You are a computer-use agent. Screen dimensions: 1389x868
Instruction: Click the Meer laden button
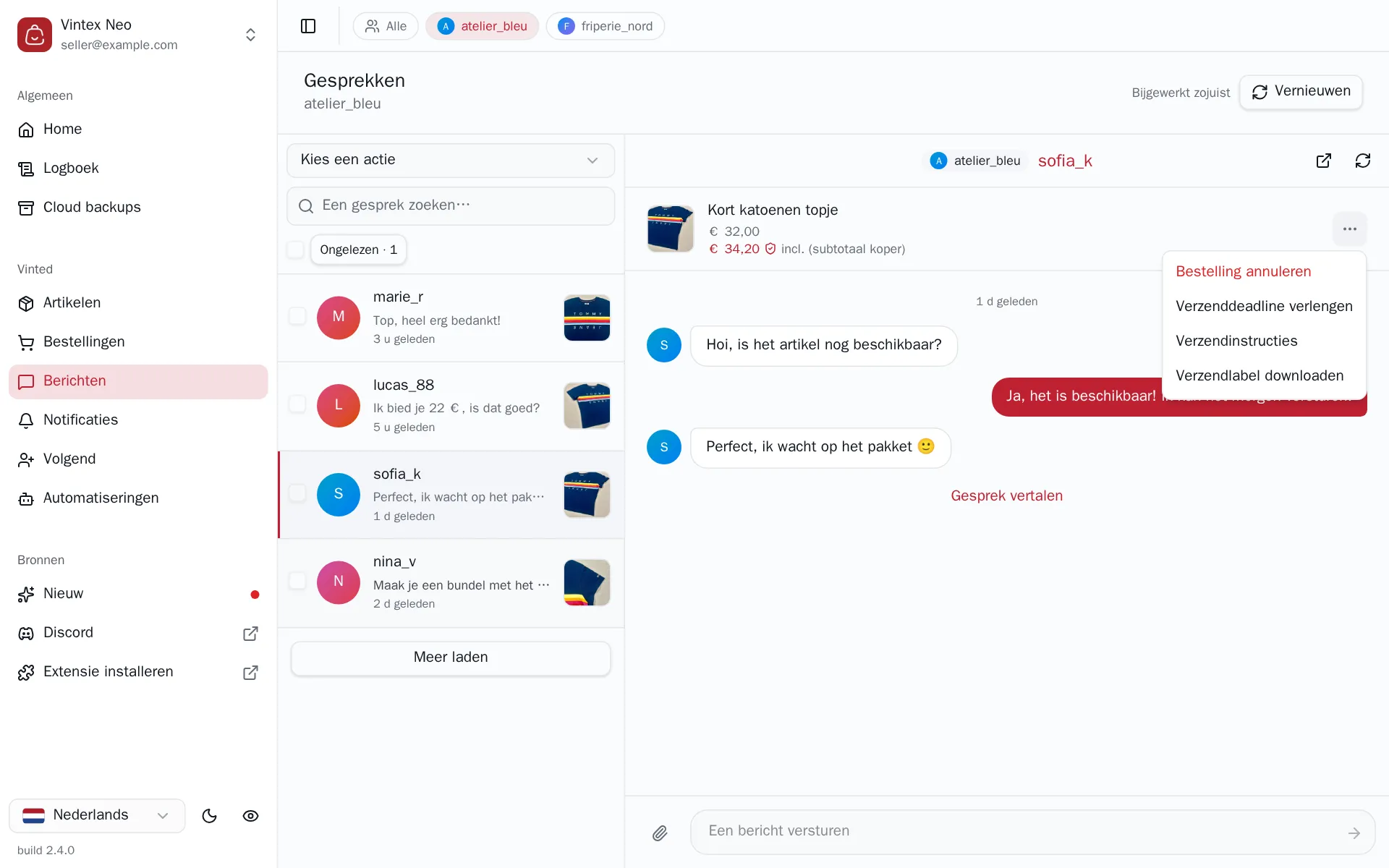(x=451, y=658)
